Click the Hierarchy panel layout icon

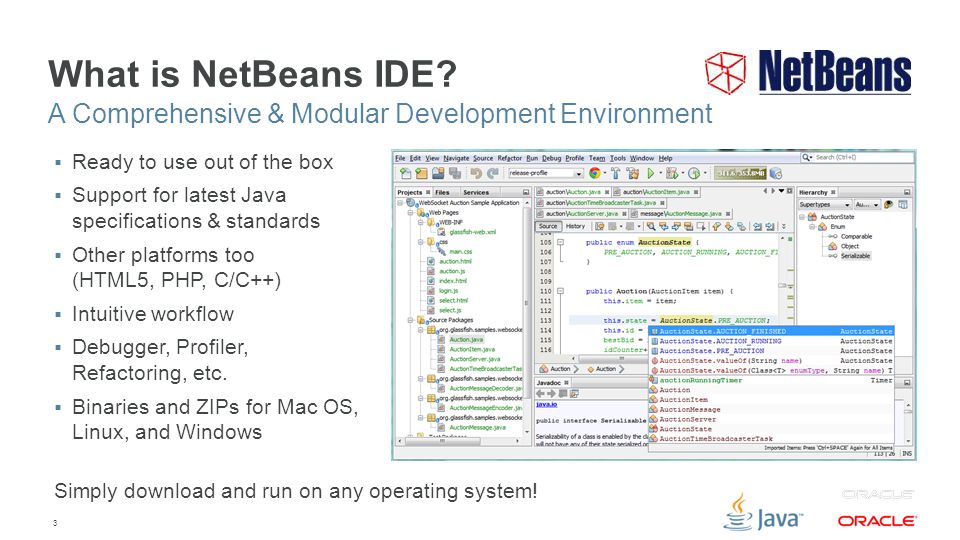902,204
